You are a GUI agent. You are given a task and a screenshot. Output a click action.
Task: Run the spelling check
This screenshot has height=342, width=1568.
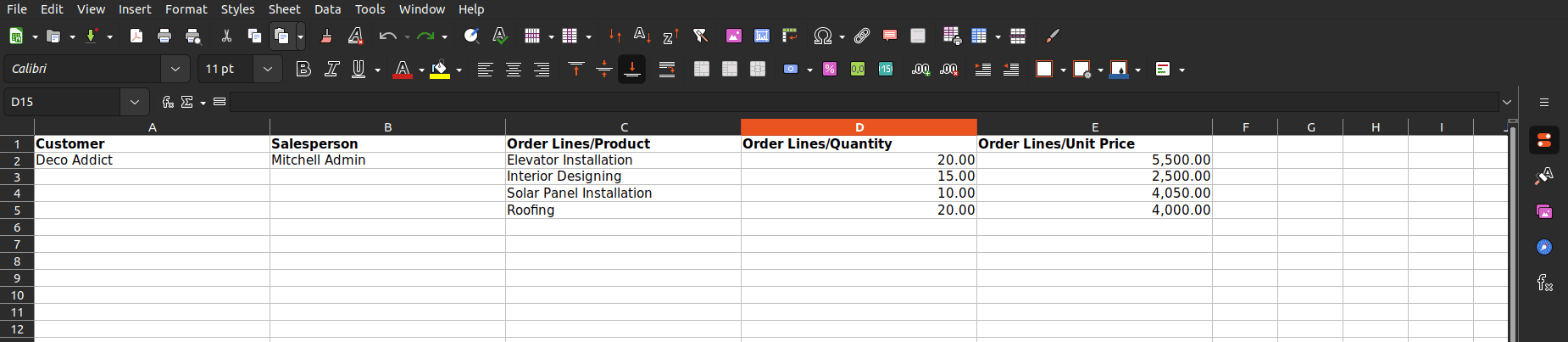[500, 36]
